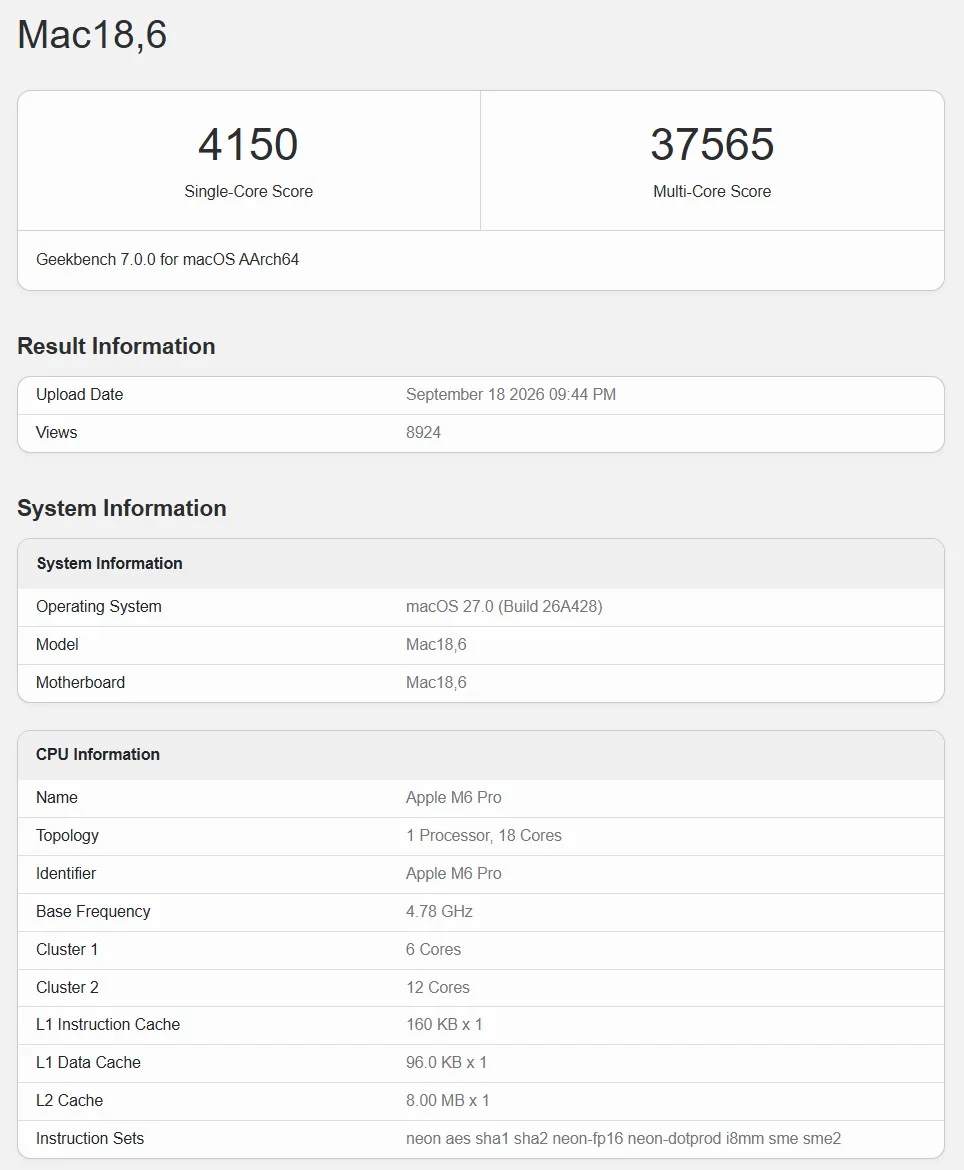Image resolution: width=964 pixels, height=1170 pixels.
Task: Select 1 Processor, 18 Cores value
Action: tap(483, 836)
